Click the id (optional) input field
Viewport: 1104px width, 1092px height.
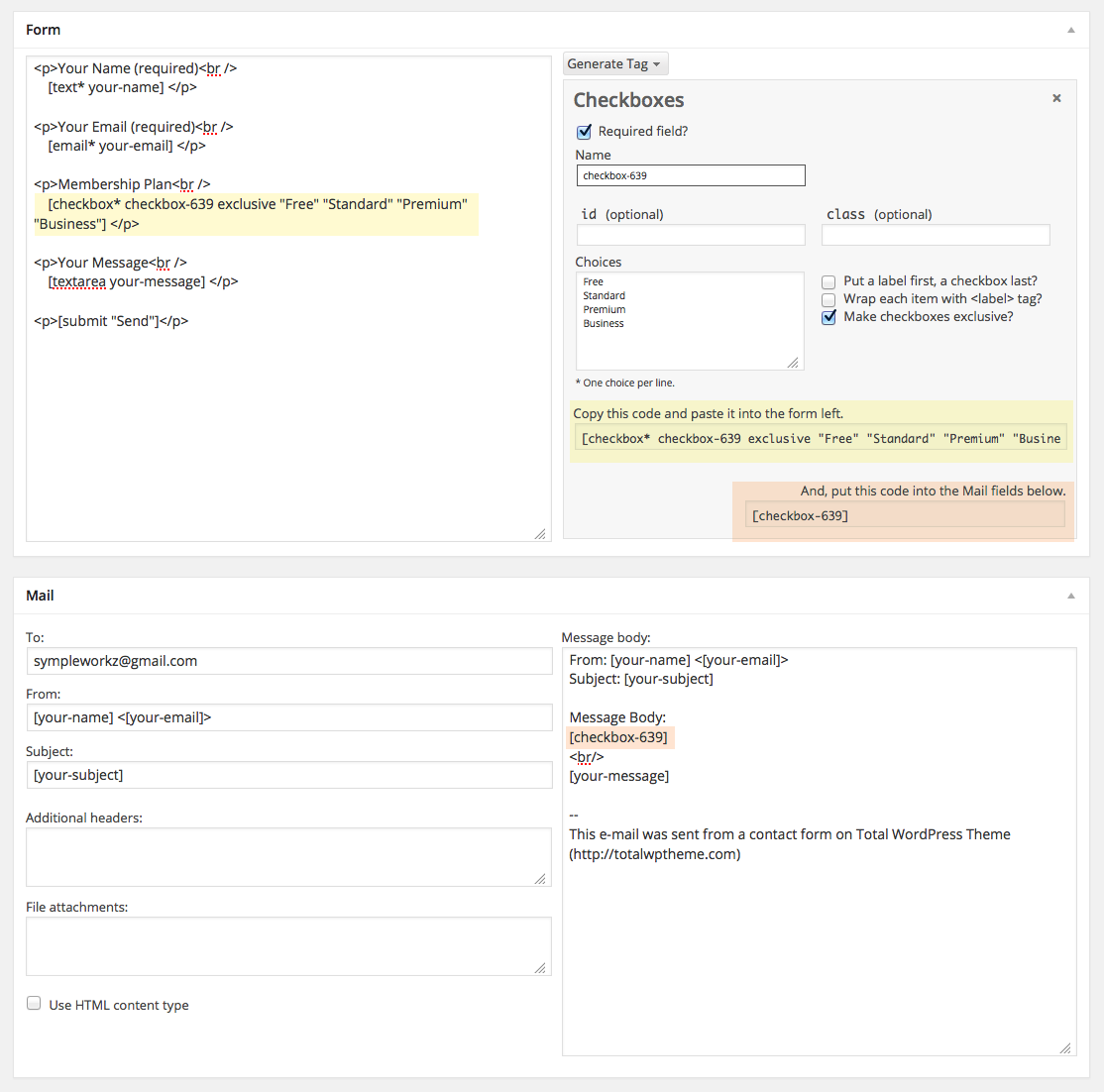click(691, 235)
